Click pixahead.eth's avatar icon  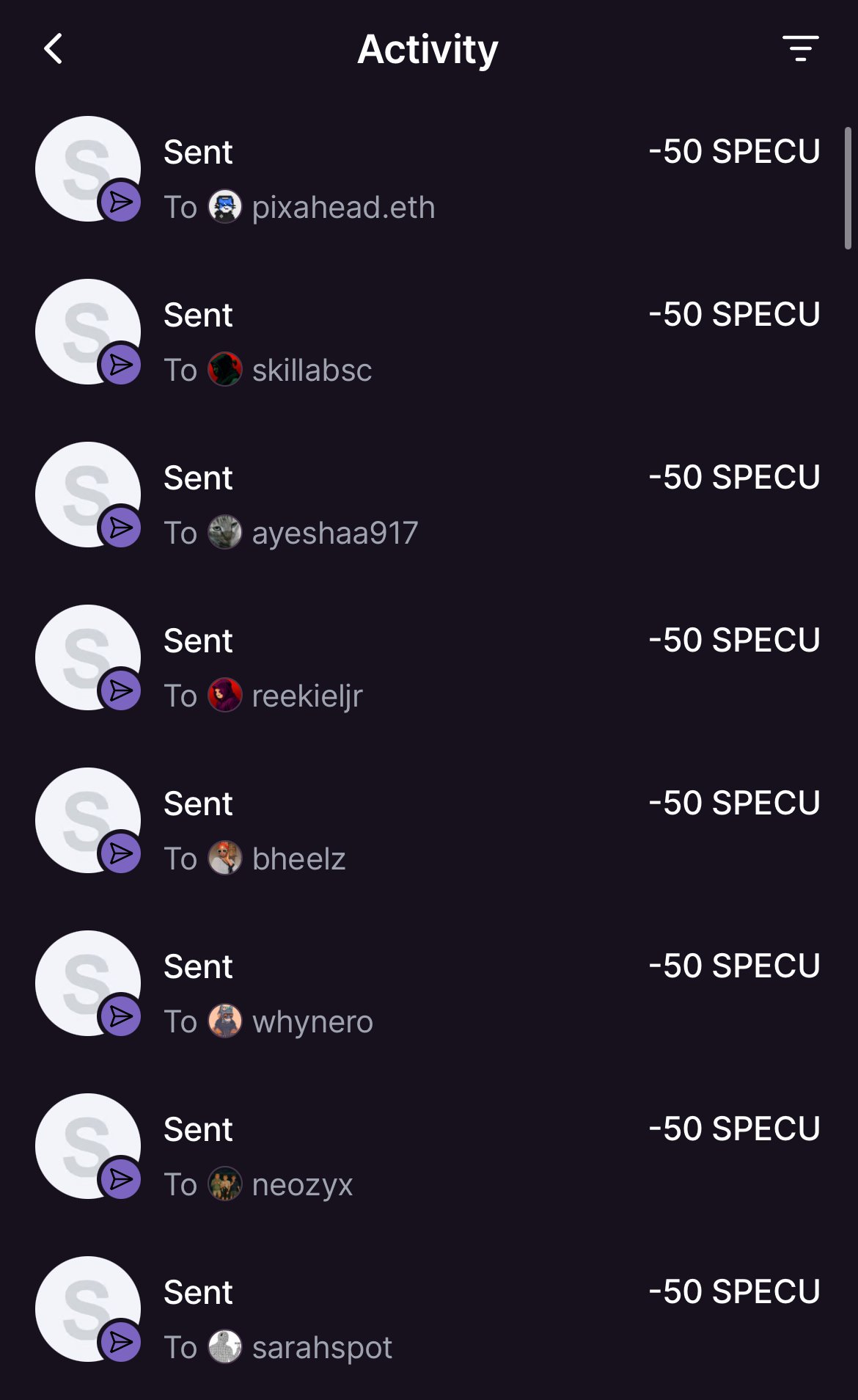tap(225, 207)
